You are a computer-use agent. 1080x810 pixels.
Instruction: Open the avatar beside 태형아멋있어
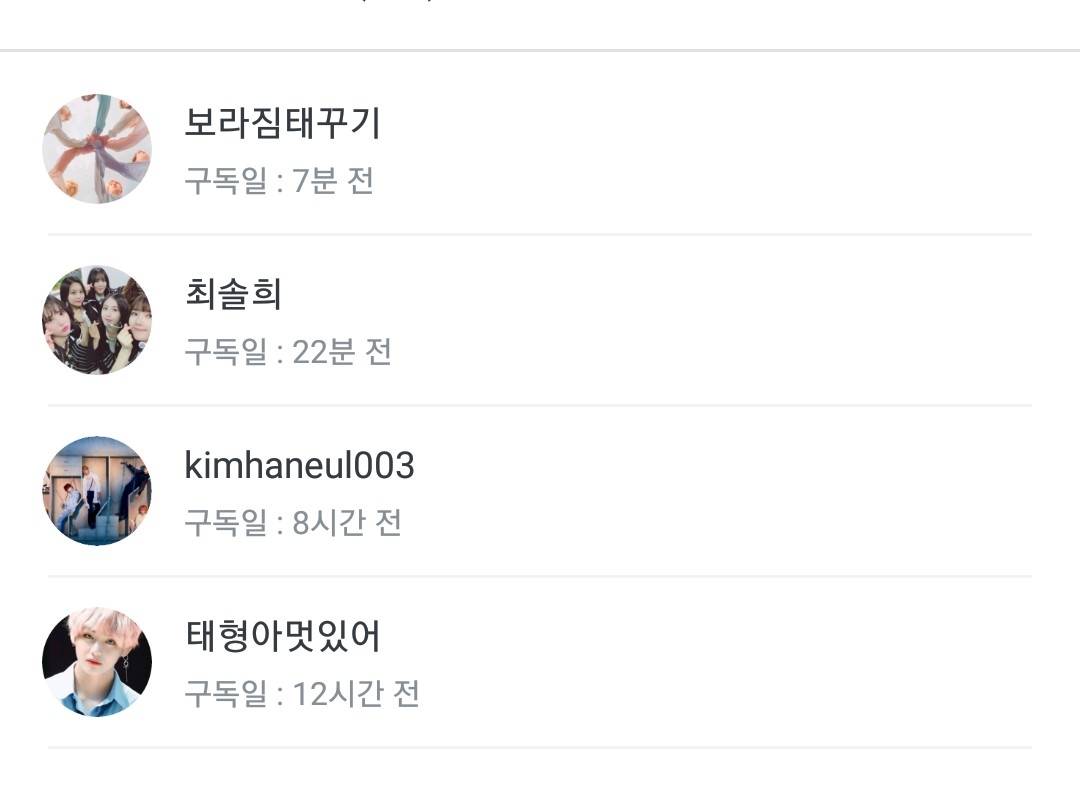pos(97,662)
